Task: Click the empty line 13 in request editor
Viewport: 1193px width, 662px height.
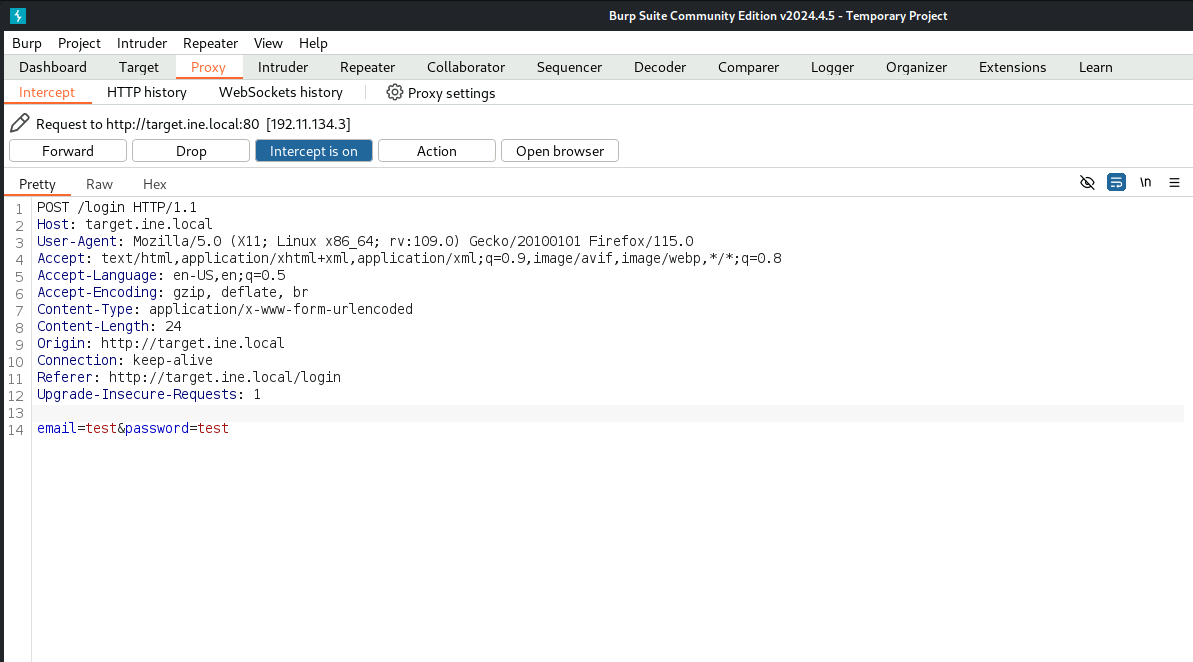Action: [x=609, y=413]
